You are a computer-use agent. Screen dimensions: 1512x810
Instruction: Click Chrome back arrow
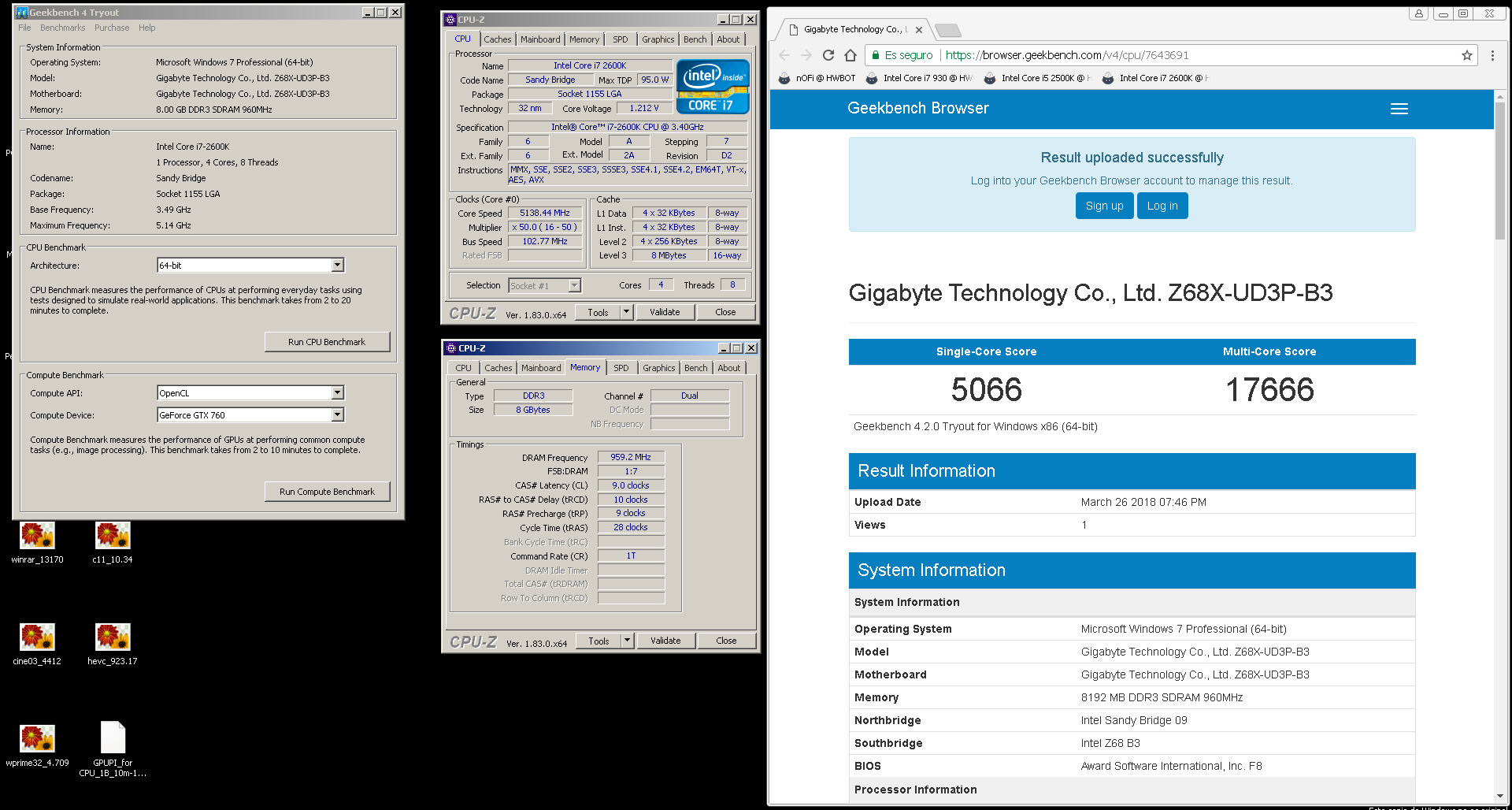point(784,55)
